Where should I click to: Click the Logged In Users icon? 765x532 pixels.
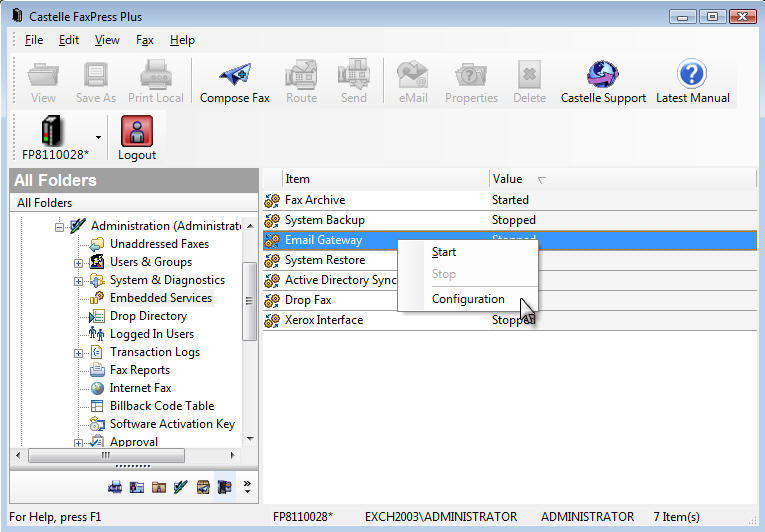click(97, 334)
